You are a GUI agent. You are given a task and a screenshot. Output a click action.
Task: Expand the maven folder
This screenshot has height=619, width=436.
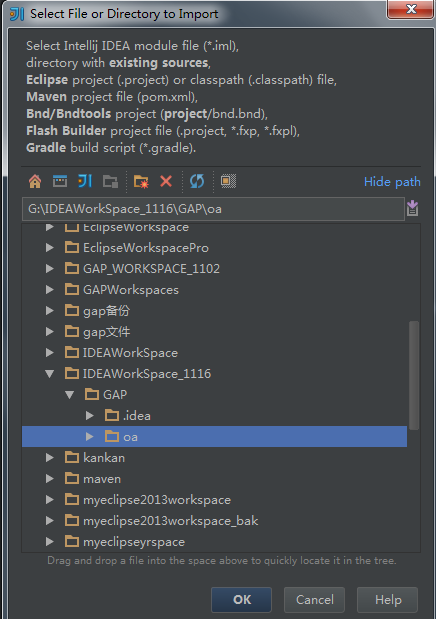[50, 478]
